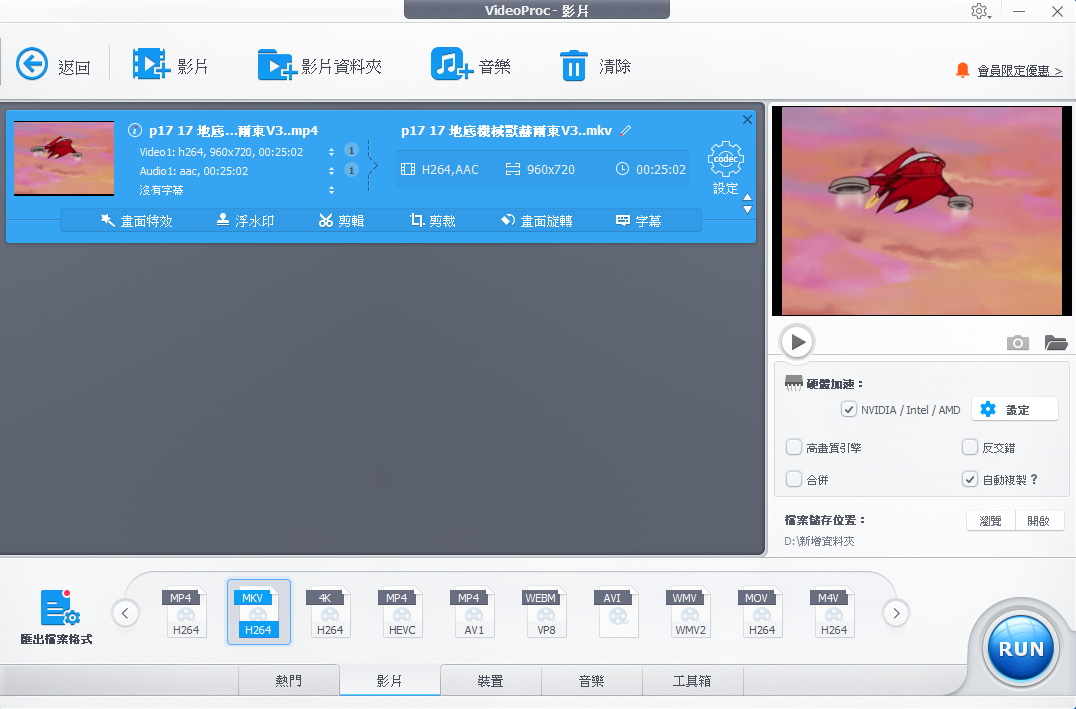
Task: Click the RUN button
Action: (x=1020, y=649)
